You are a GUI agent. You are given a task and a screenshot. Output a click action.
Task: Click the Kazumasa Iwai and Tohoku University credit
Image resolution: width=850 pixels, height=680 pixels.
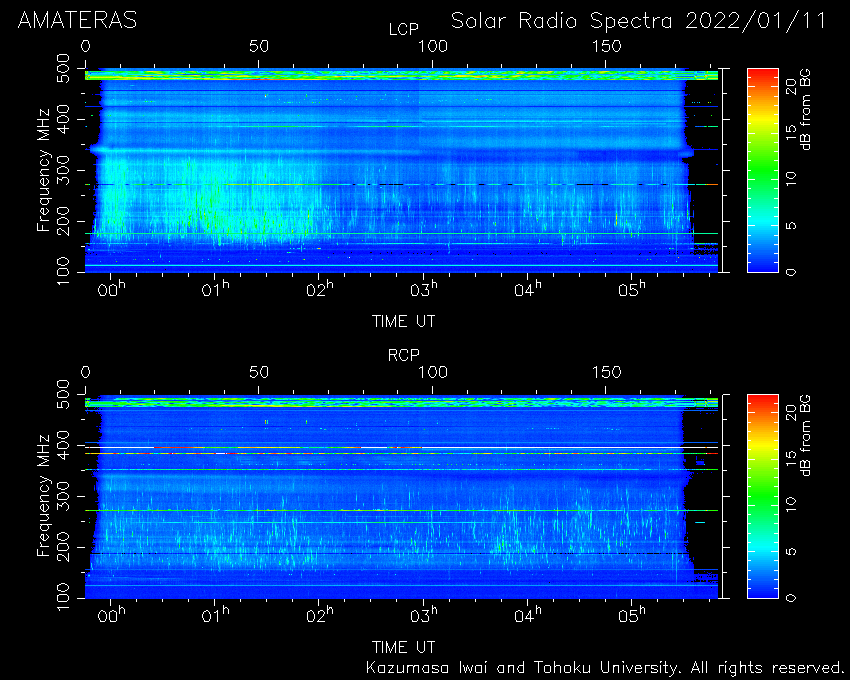604,668
